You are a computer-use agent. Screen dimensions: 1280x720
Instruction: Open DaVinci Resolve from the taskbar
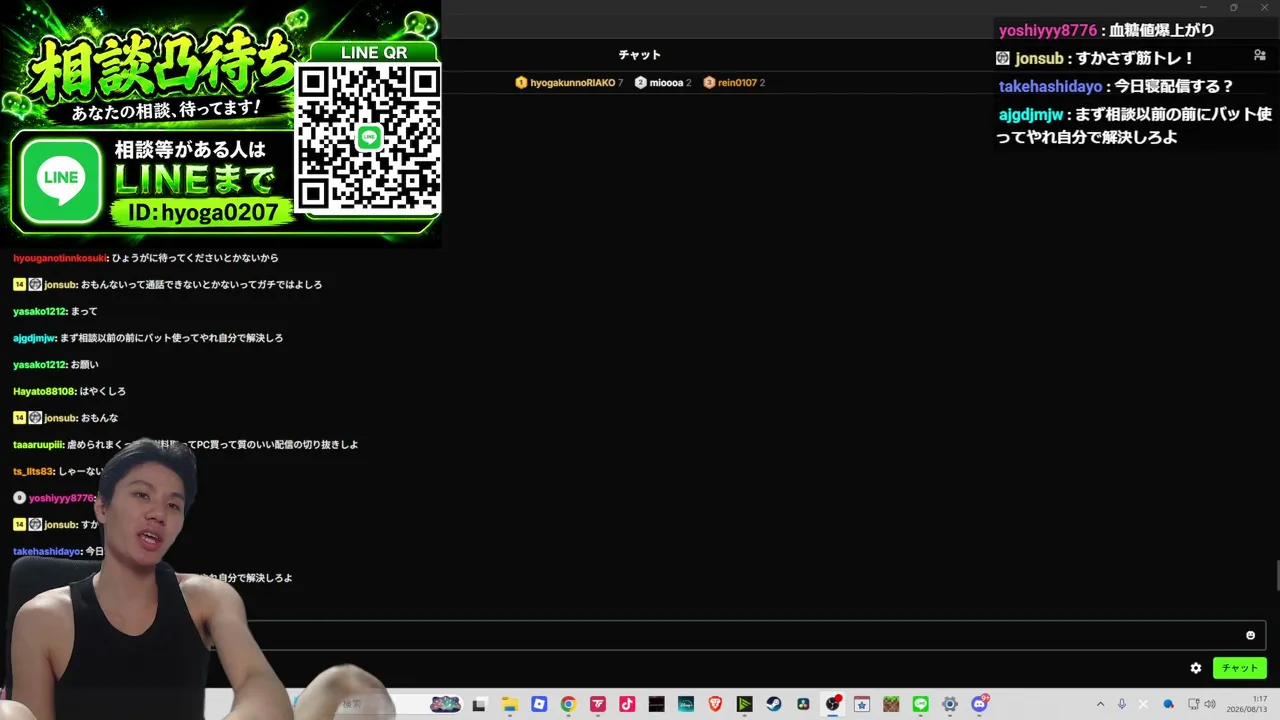[803, 704]
